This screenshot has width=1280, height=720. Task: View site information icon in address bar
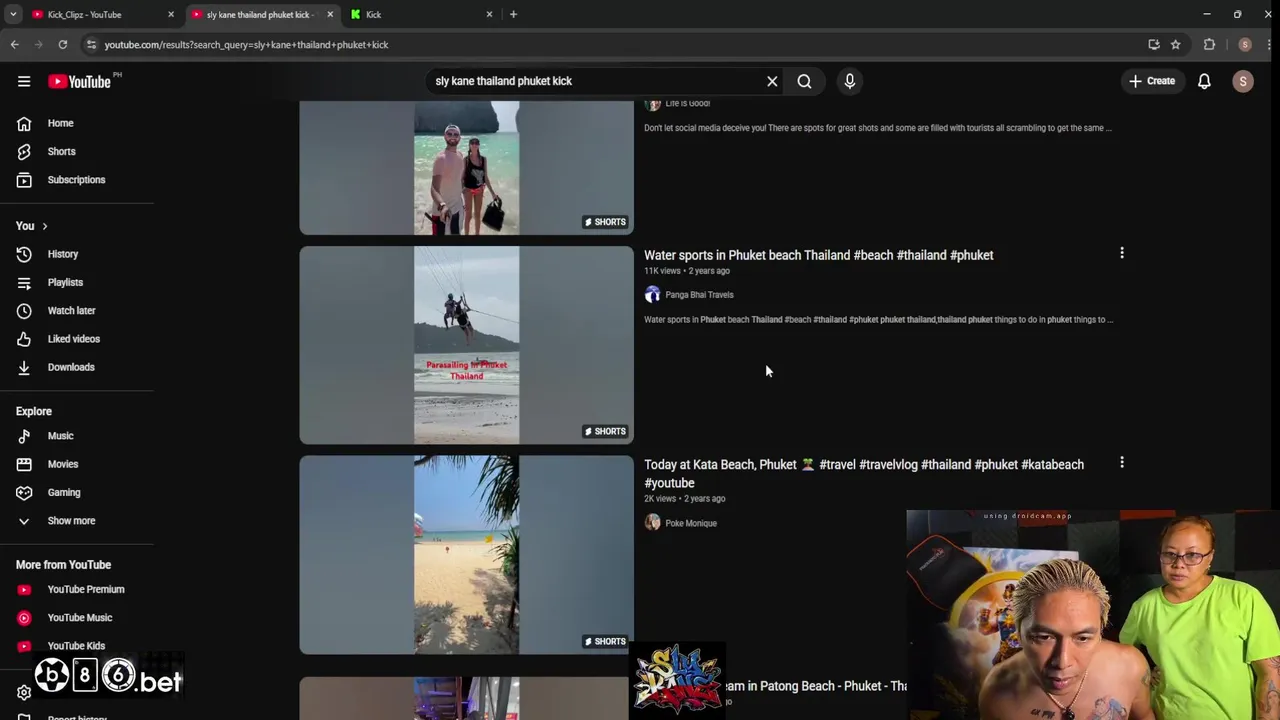pos(91,44)
